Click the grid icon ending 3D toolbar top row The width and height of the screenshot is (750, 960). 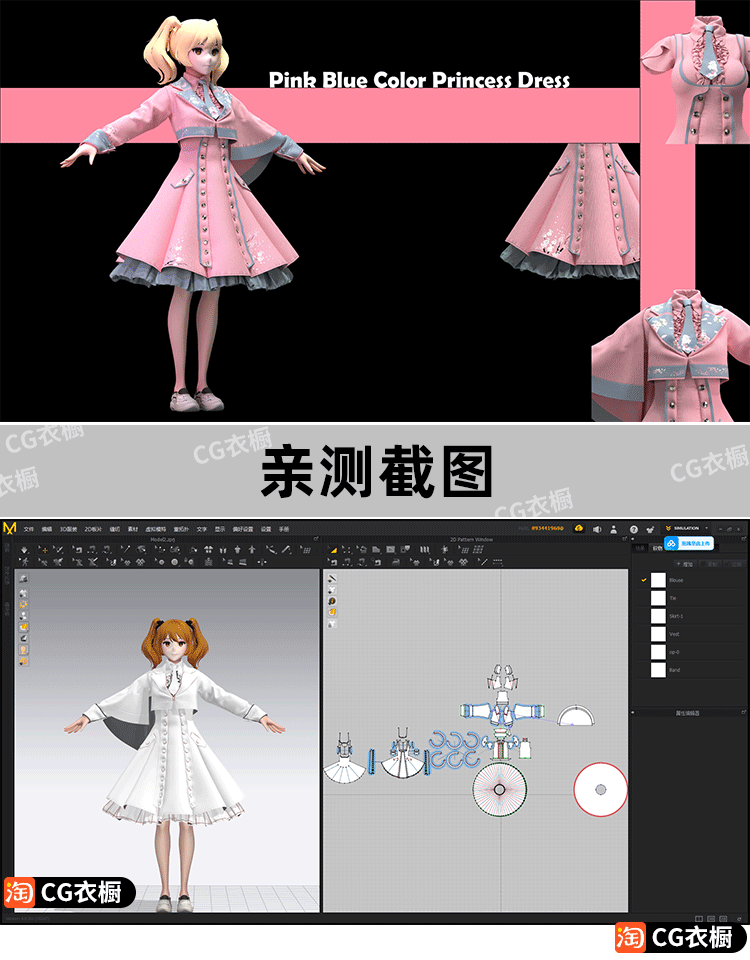[x=307, y=550]
